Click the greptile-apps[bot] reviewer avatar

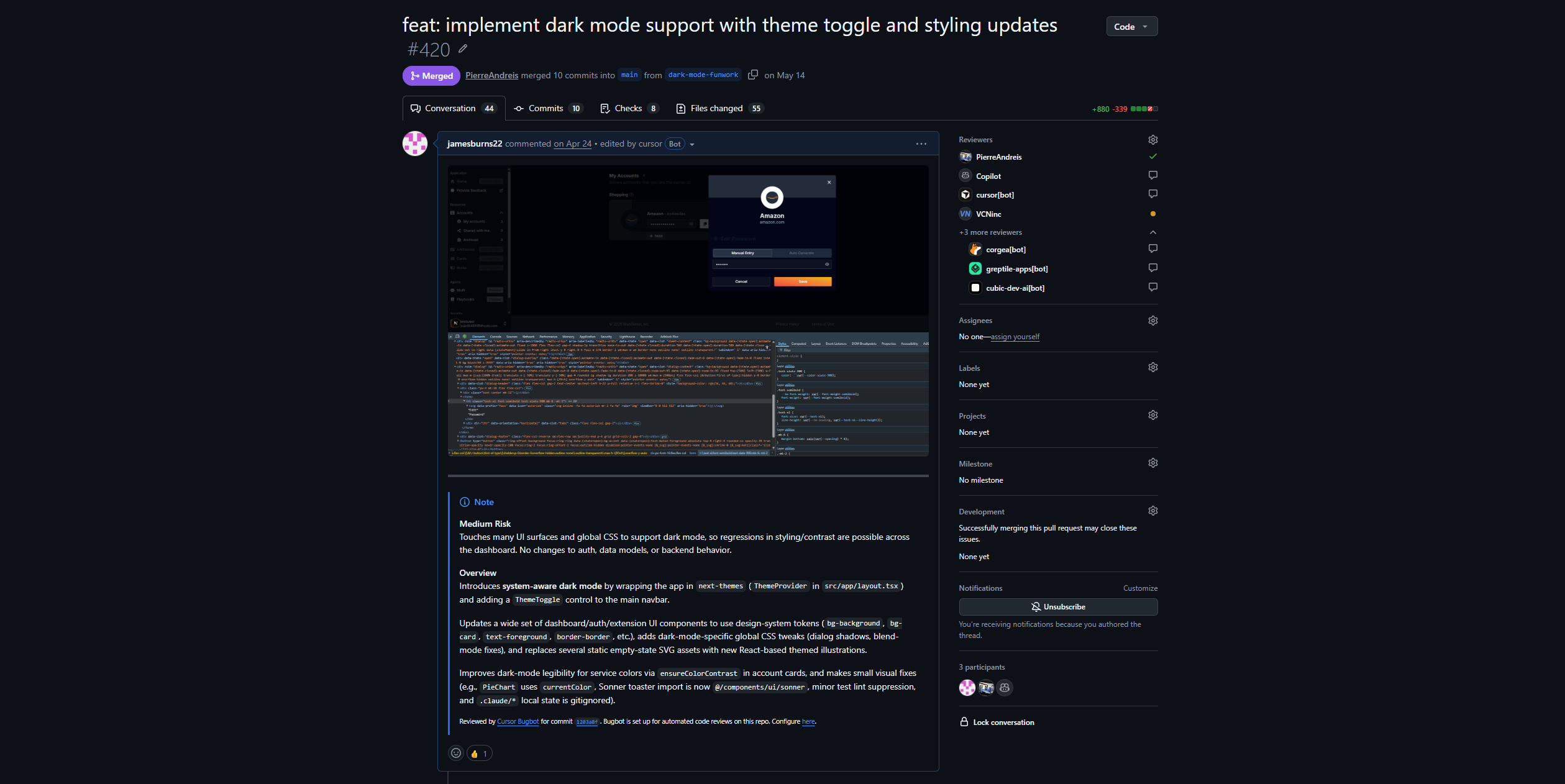[975, 268]
